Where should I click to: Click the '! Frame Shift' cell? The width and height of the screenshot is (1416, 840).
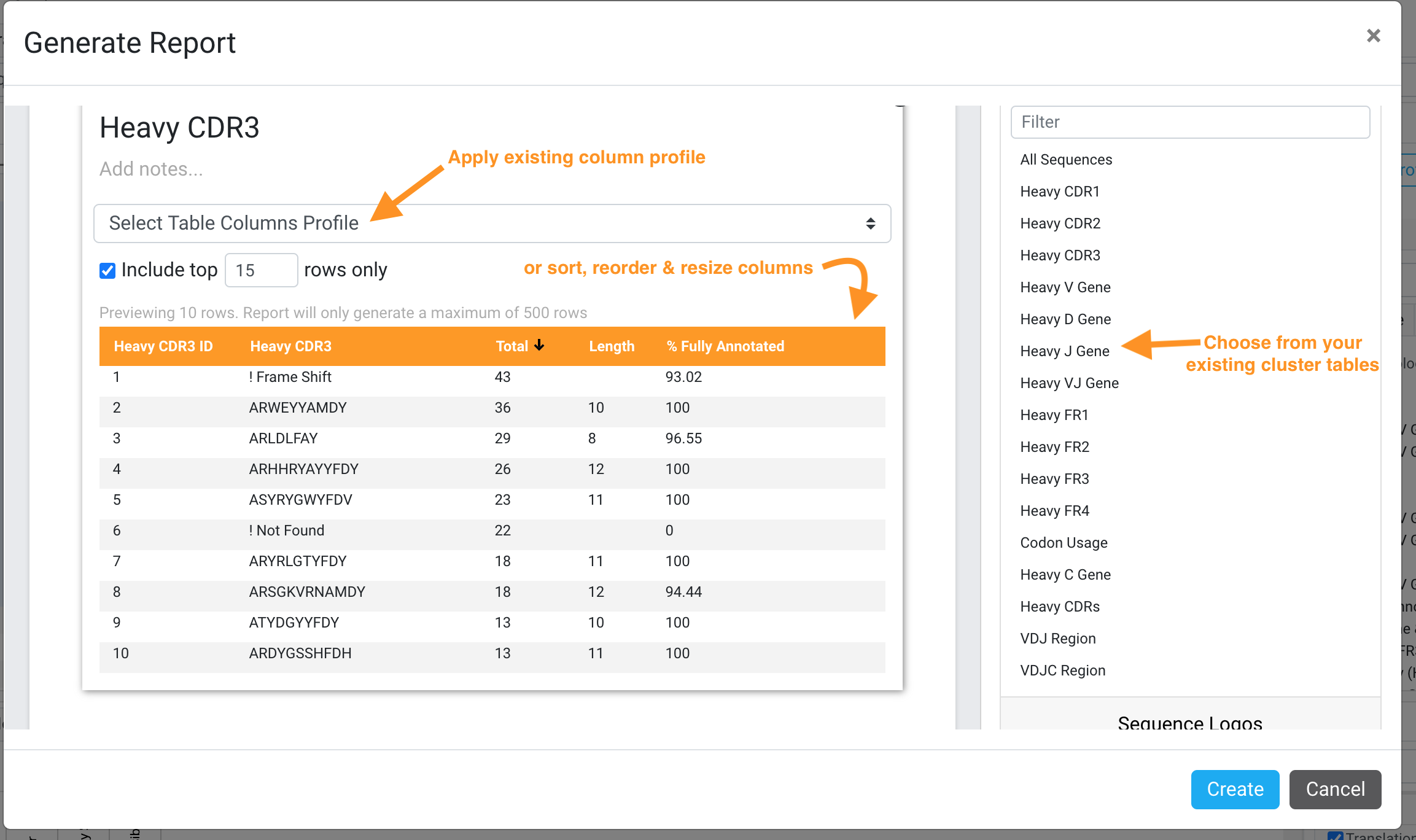pyautogui.click(x=290, y=377)
